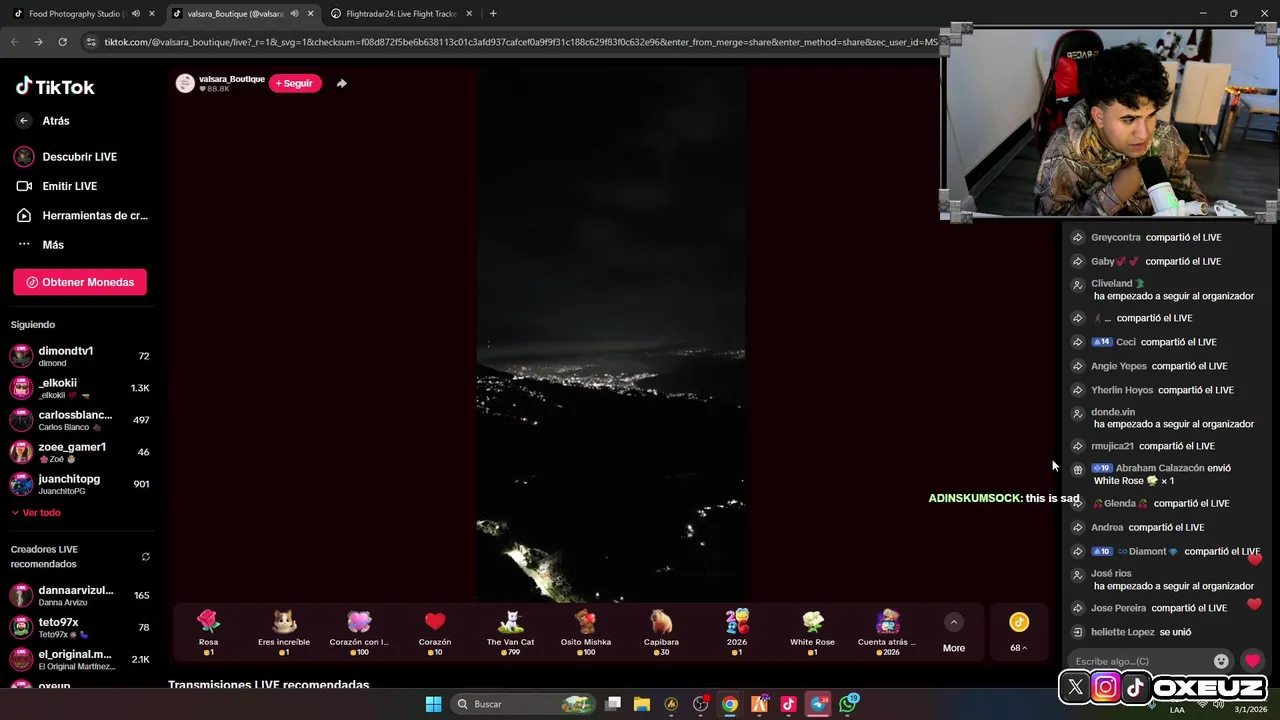
Task: Mute the Food Photography Studio tab audio
Action: pos(135,14)
